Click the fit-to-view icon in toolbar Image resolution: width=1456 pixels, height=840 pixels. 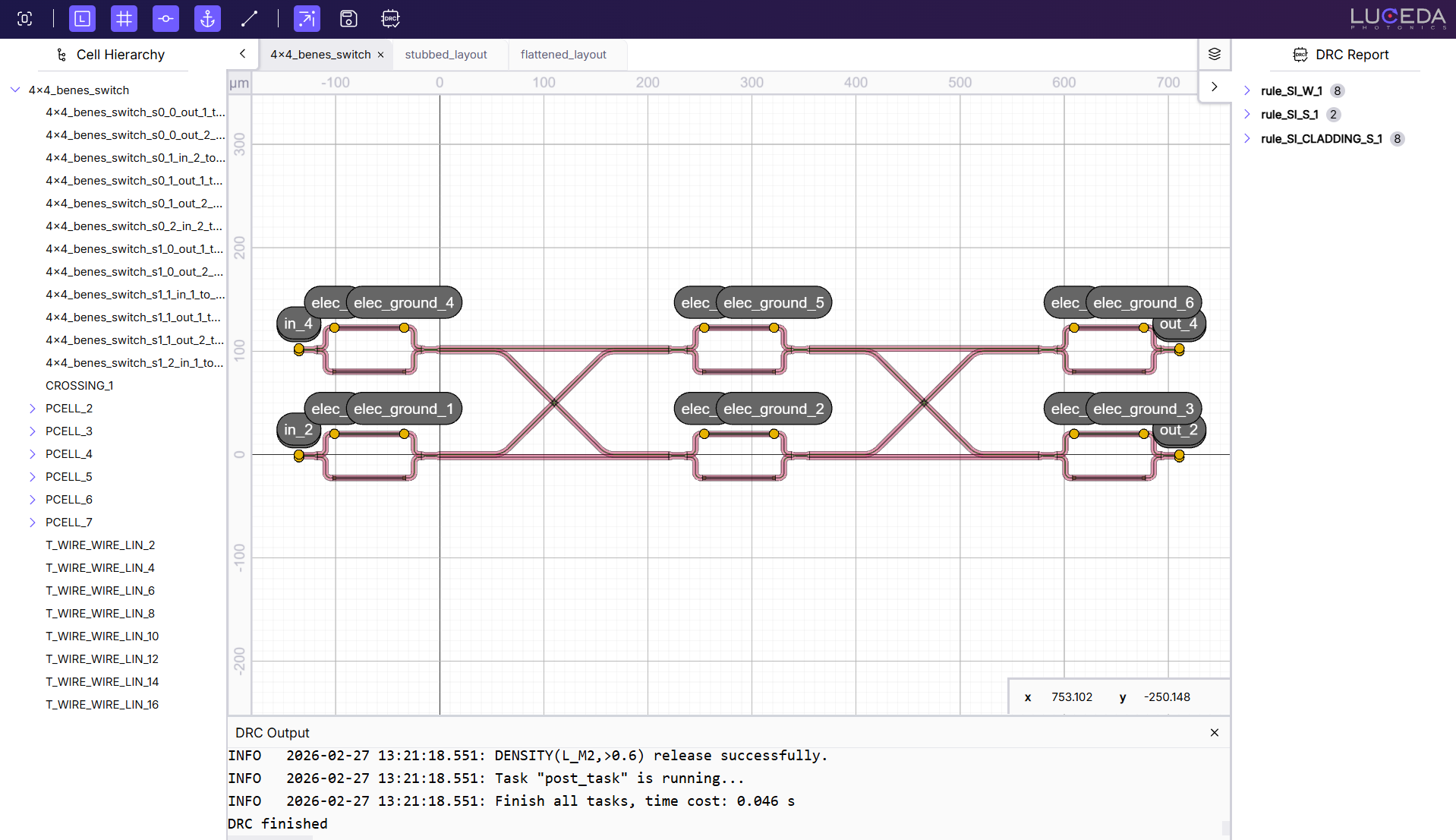click(x=25, y=19)
